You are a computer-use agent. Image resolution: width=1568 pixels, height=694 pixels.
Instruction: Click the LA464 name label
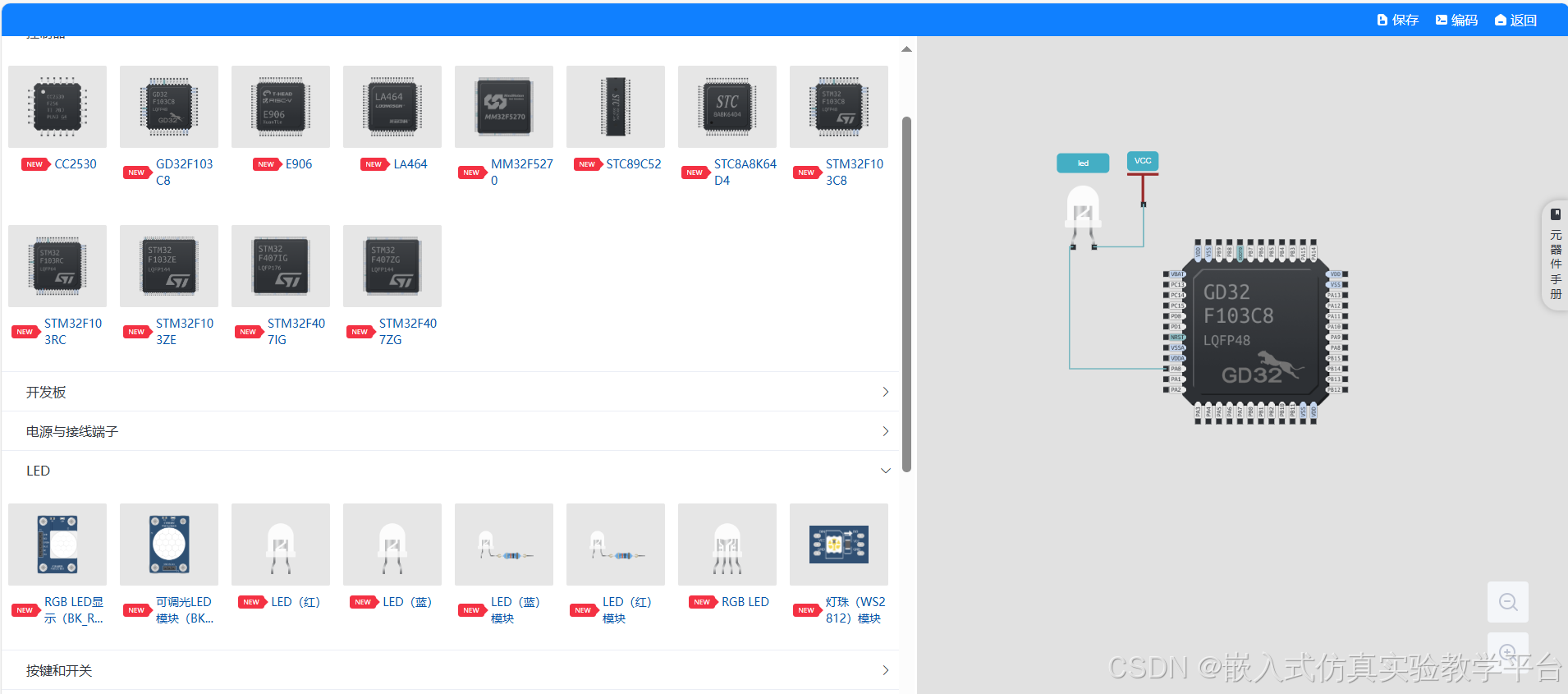(410, 164)
